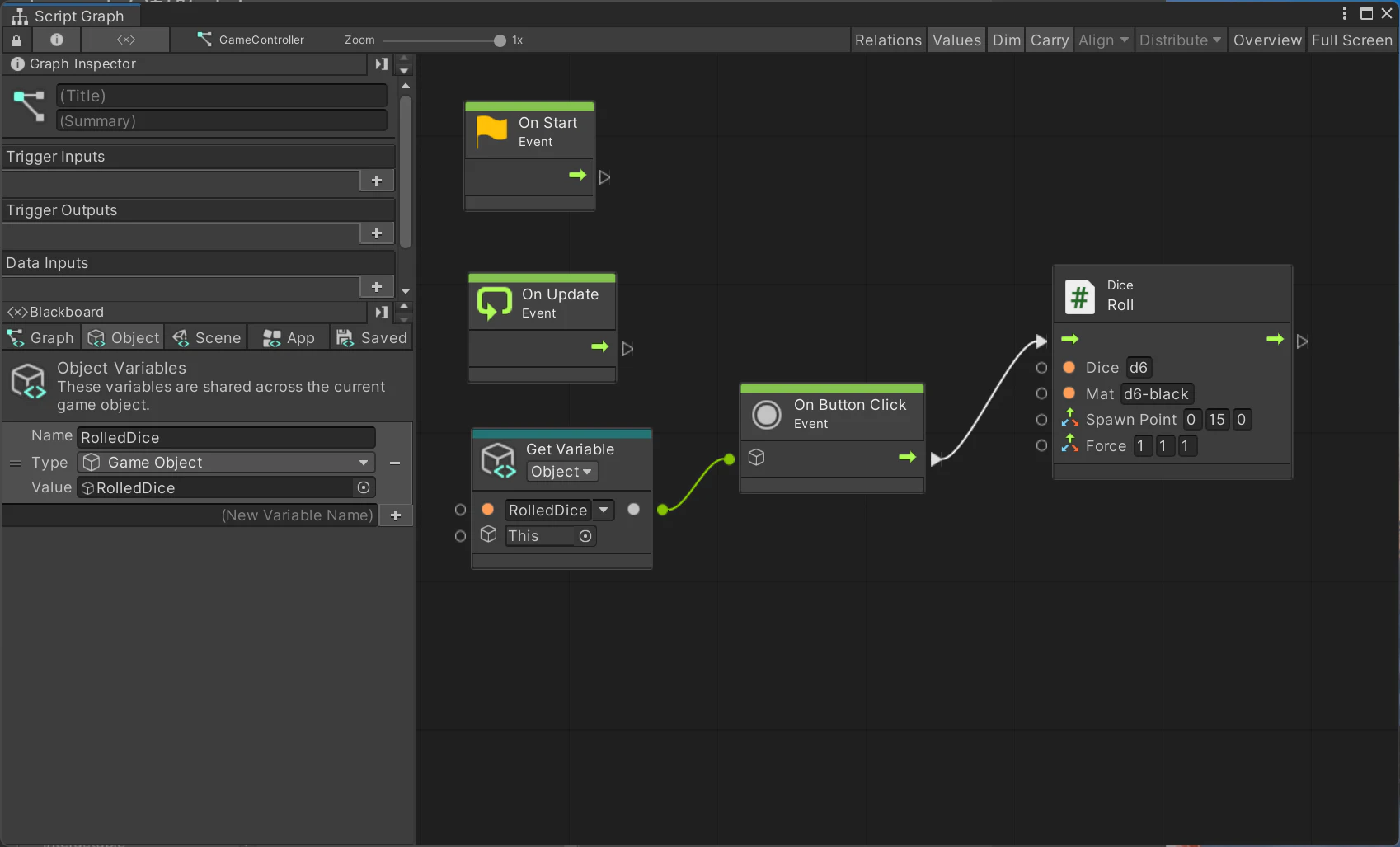
Task: Click plus beside New Variable Name
Action: [396, 515]
